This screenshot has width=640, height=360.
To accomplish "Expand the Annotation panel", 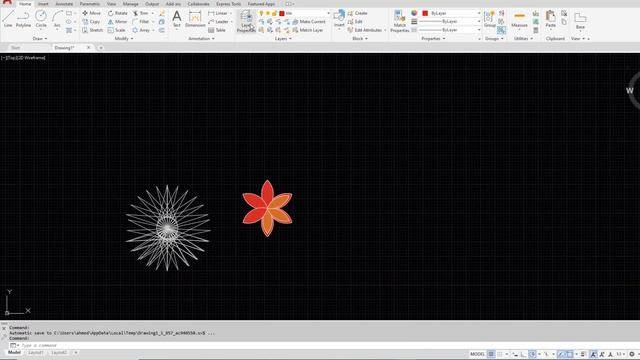I will click(201, 38).
